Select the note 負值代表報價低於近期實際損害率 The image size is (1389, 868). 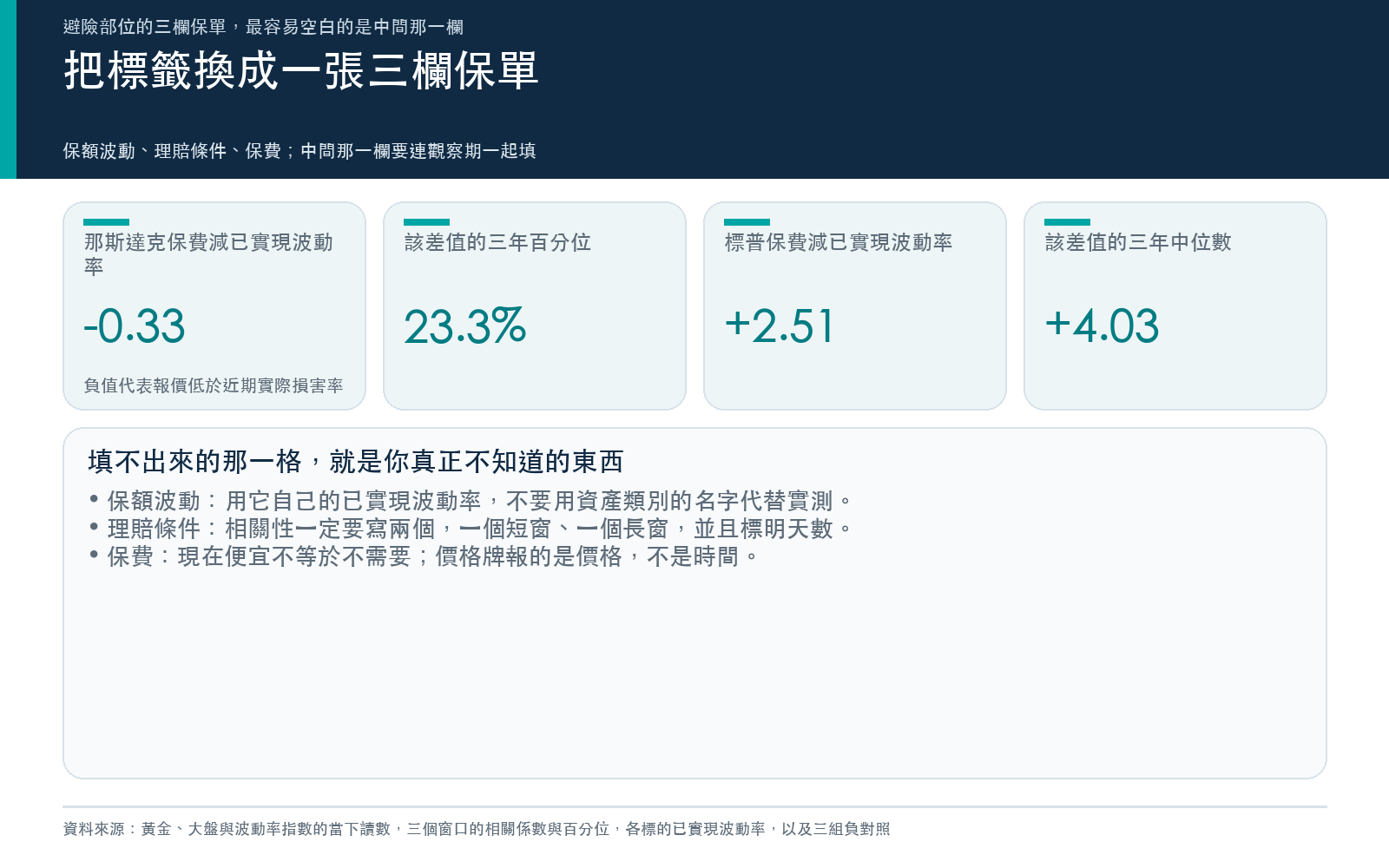tap(214, 385)
